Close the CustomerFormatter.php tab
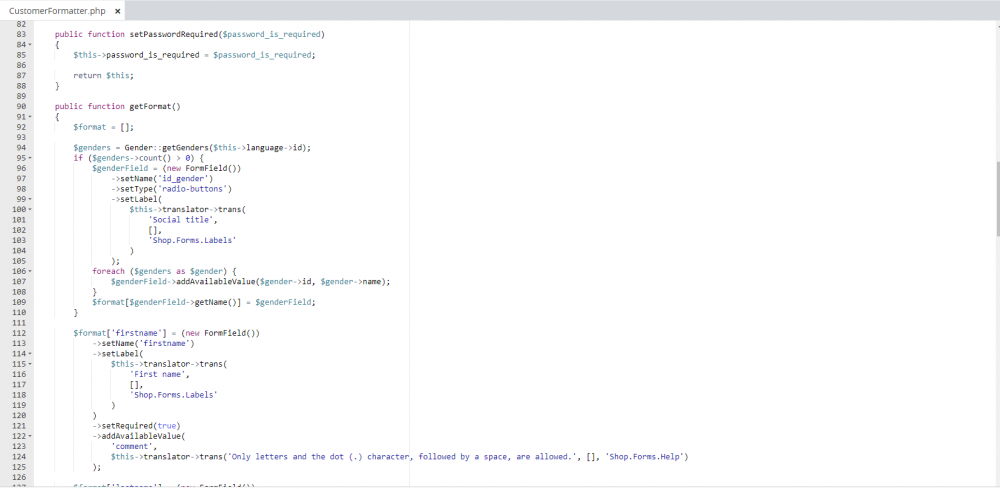The image size is (1000, 489). click(x=117, y=11)
